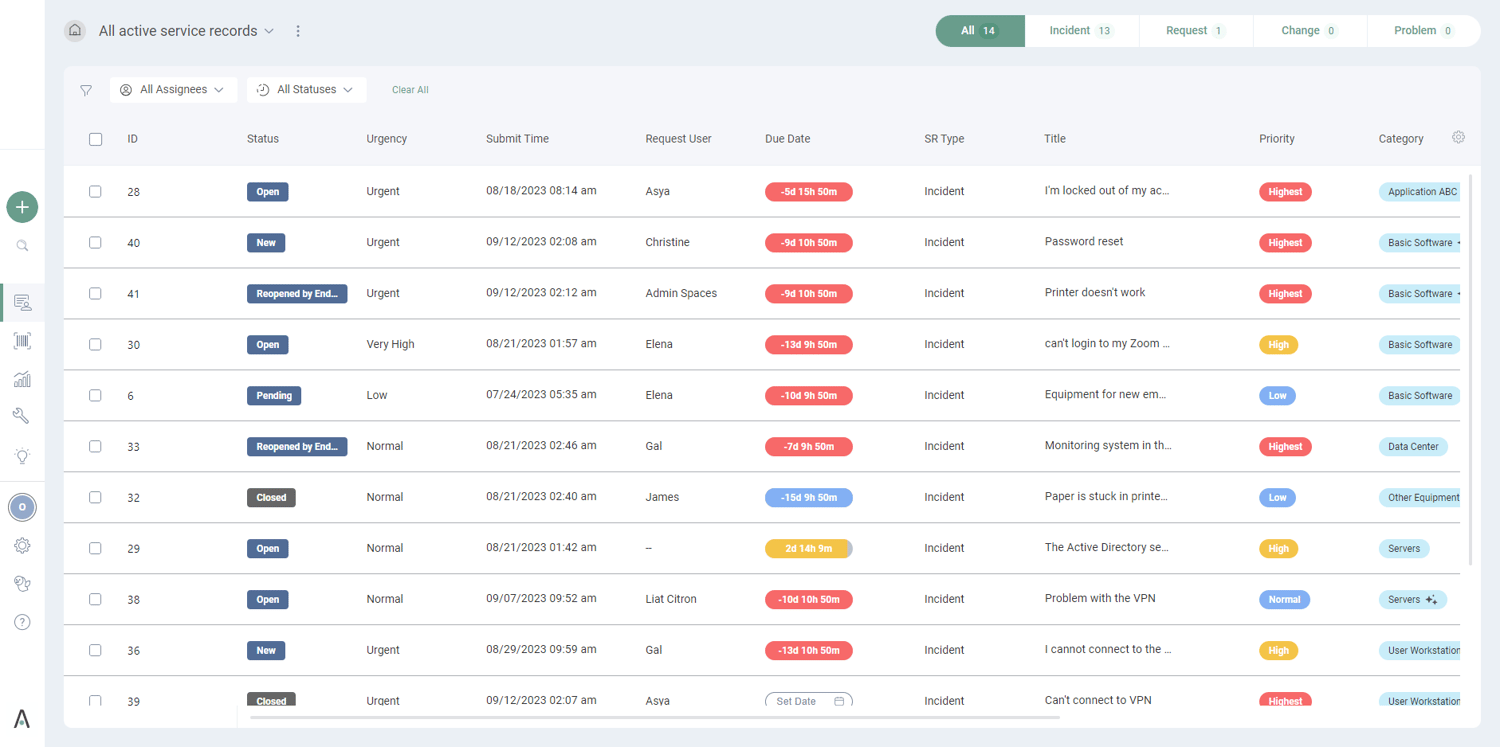Open the analytics bar-chart icon in the sidebar
The width and height of the screenshot is (1500, 747).
click(x=22, y=378)
